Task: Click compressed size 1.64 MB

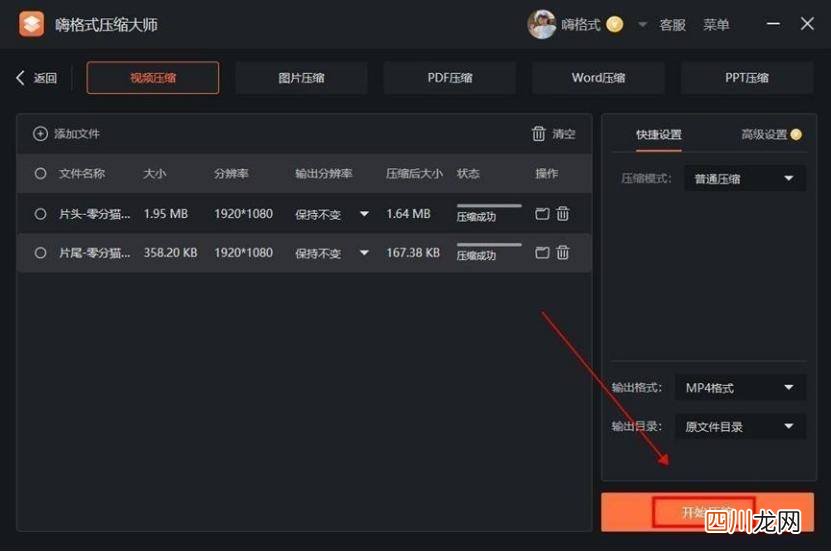Action: click(409, 214)
